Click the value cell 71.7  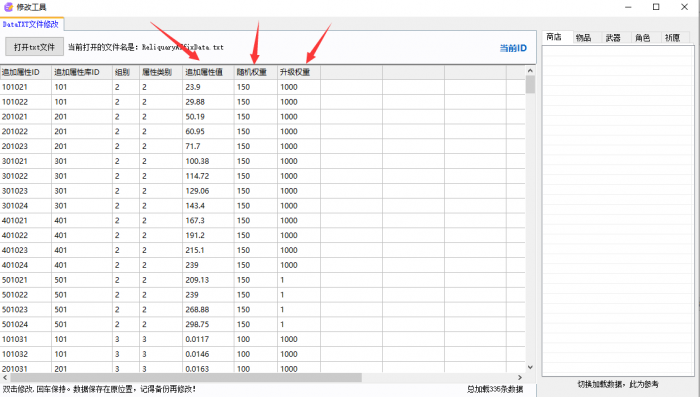click(x=208, y=146)
